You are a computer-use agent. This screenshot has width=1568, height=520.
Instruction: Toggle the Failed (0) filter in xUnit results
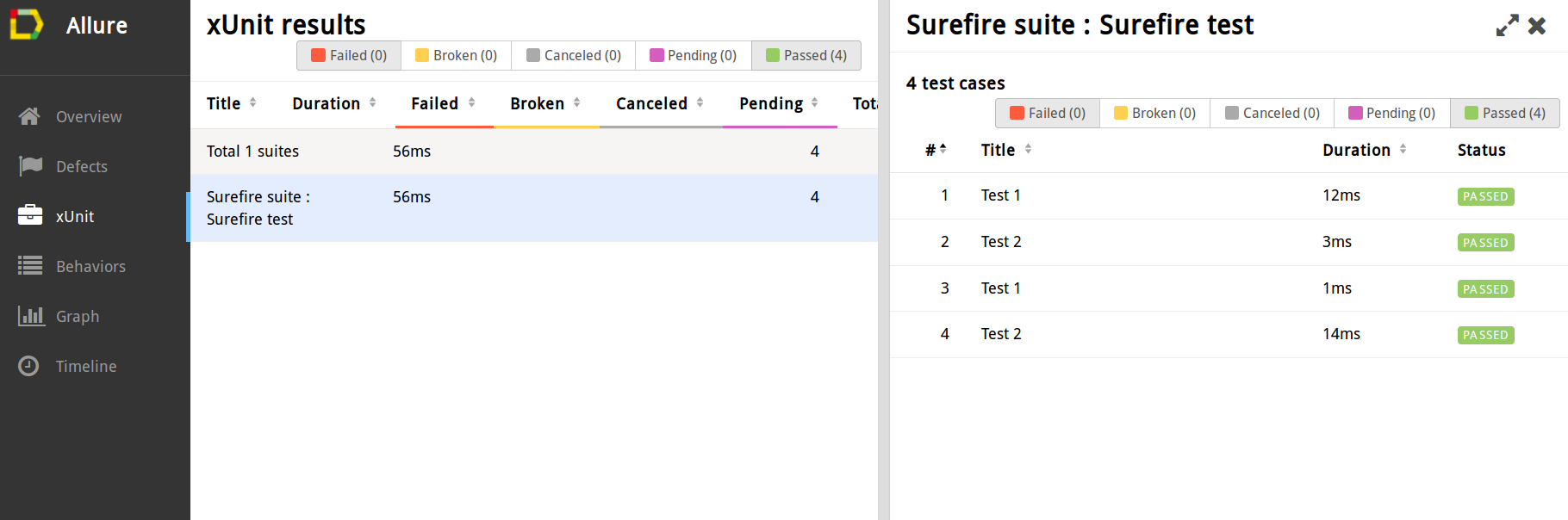click(x=349, y=55)
